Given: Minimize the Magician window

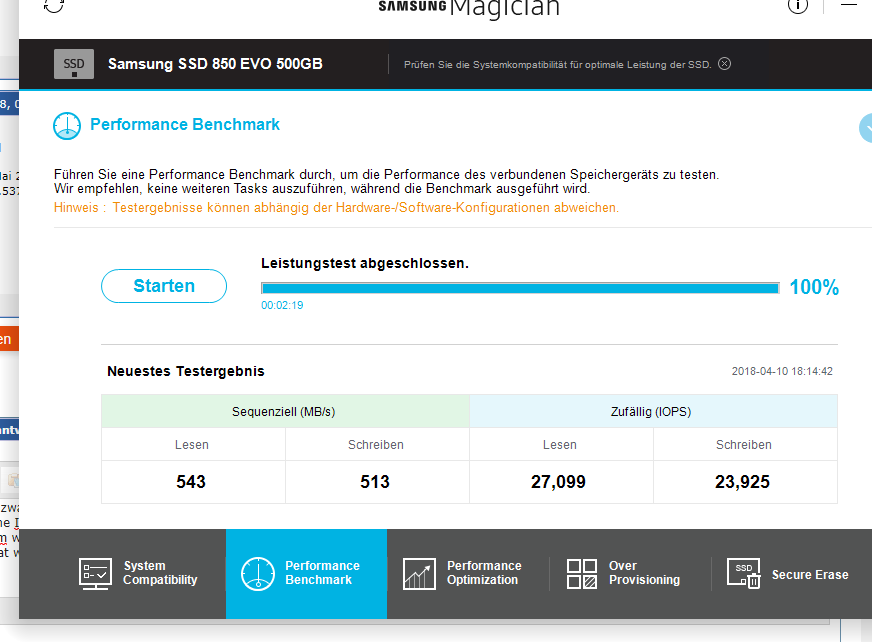Looking at the screenshot, I should (x=849, y=4).
